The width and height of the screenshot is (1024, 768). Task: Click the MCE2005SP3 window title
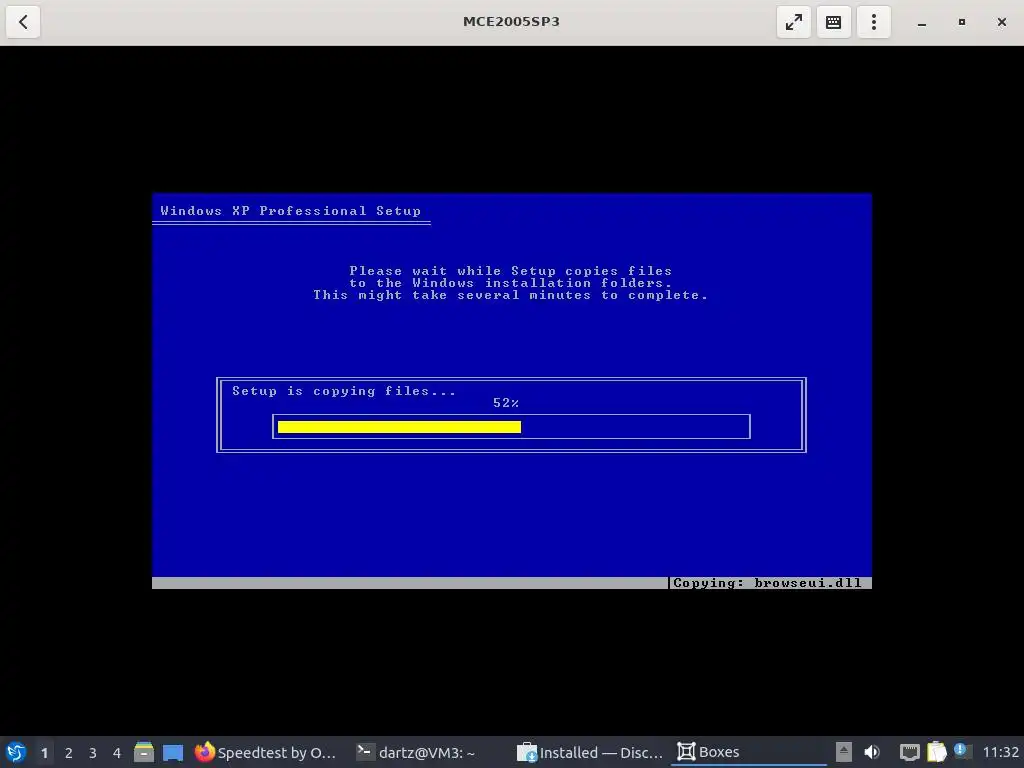pyautogui.click(x=511, y=22)
